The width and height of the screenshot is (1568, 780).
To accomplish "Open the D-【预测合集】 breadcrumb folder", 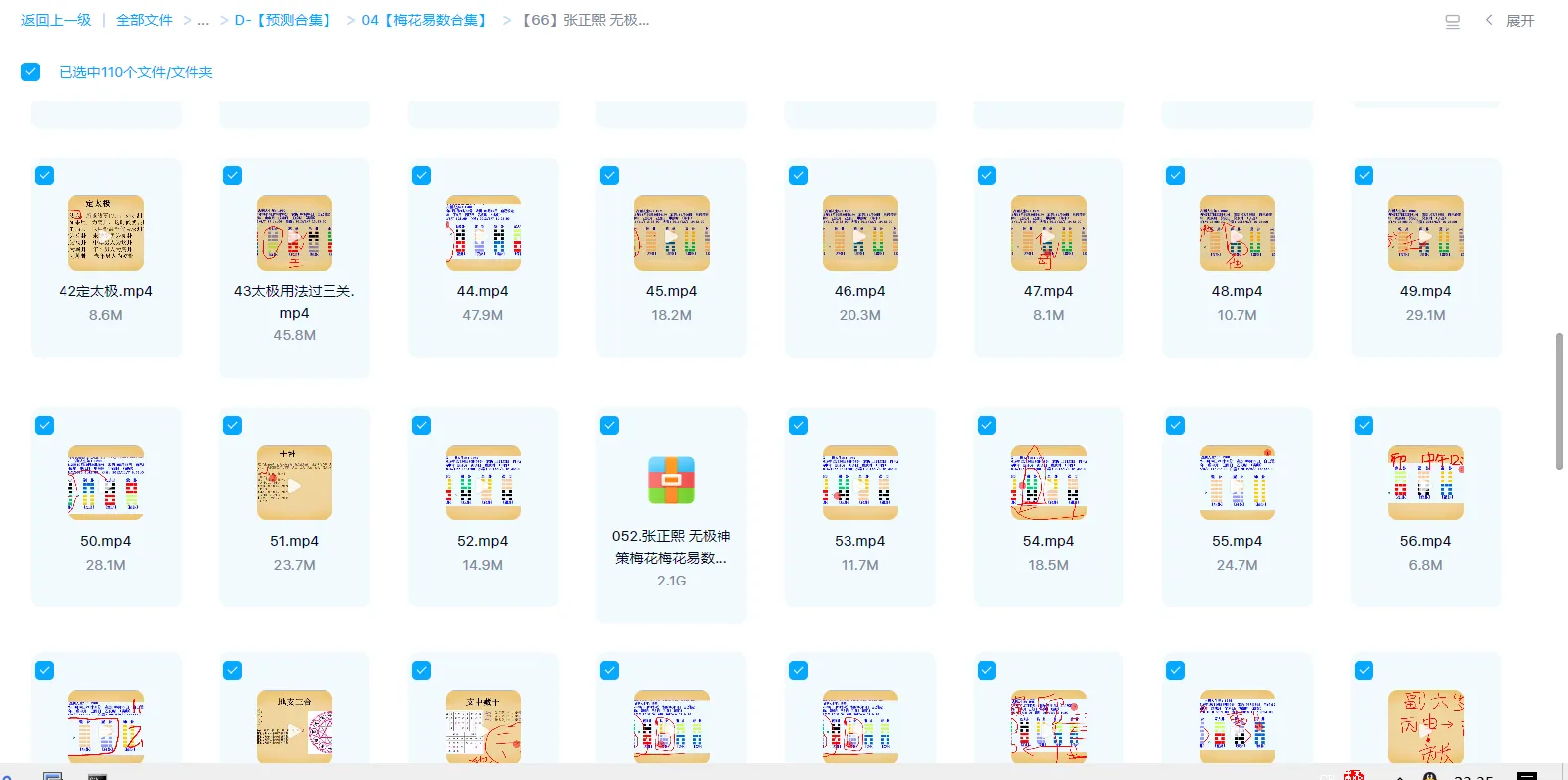I will click(285, 20).
